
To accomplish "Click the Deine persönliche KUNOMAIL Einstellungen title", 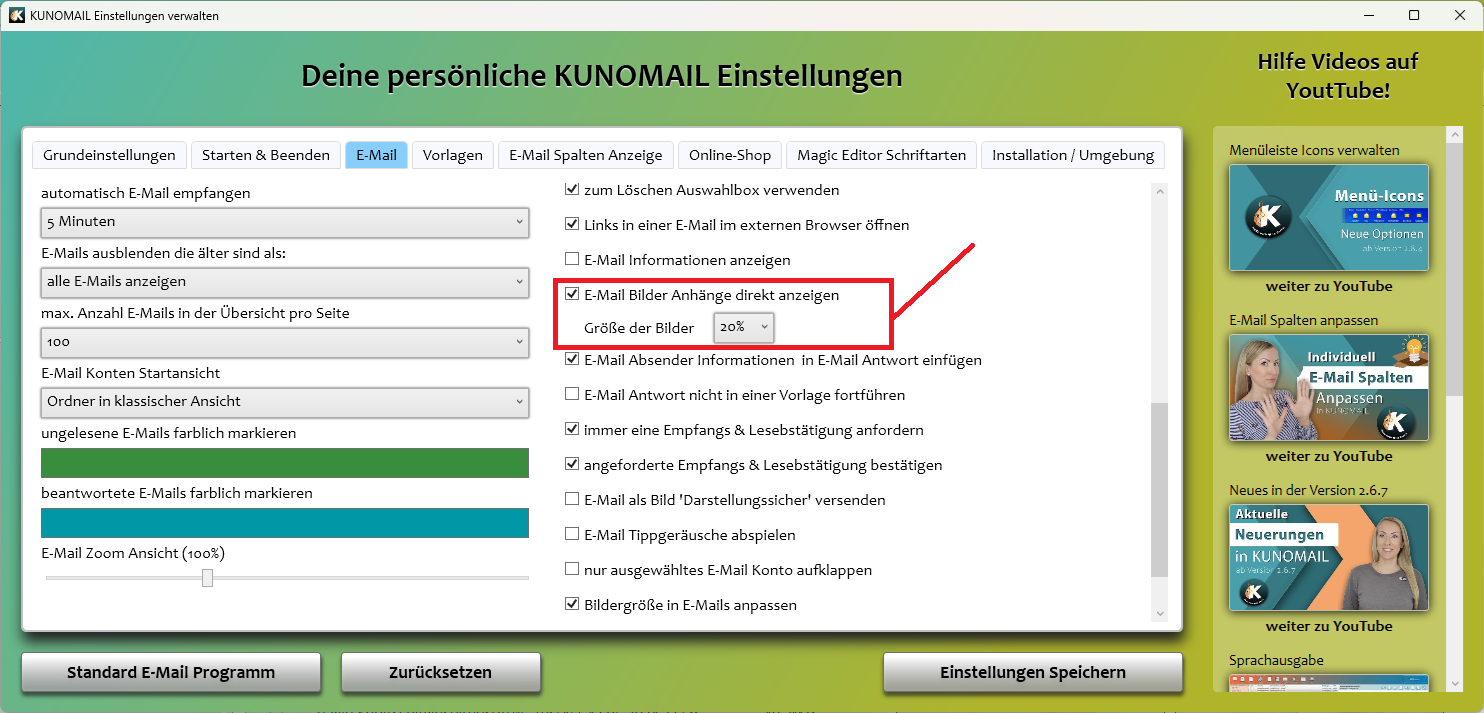I will coord(602,76).
